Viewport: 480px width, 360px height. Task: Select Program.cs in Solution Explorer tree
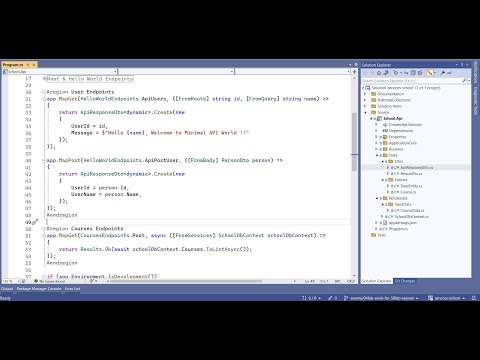pos(398,229)
